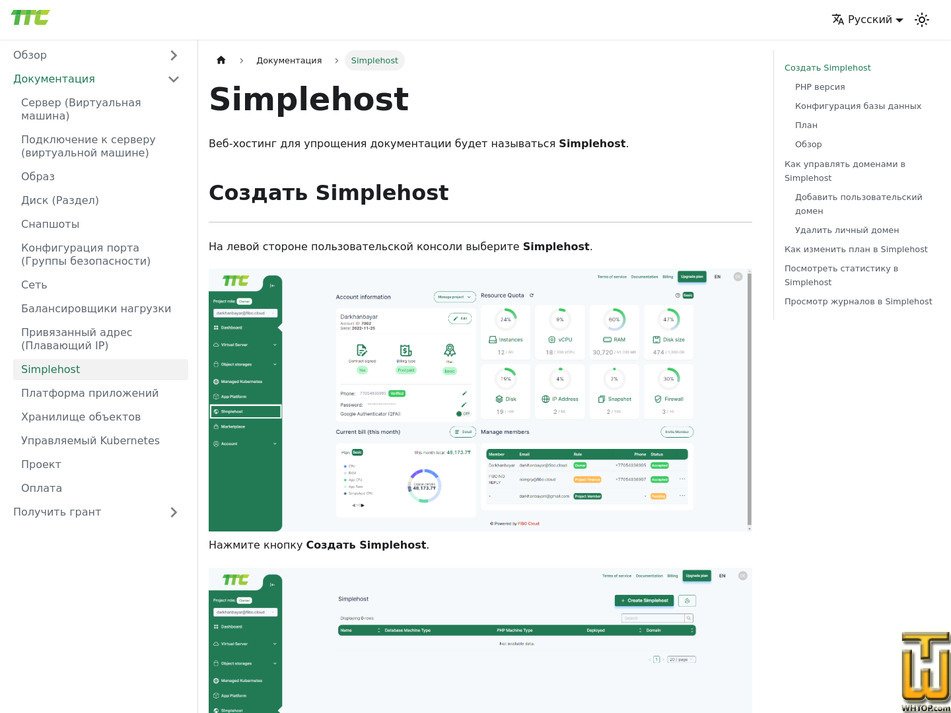Click the Simplehost page title heading
Viewport: 951px width, 713px height.
coord(309,99)
